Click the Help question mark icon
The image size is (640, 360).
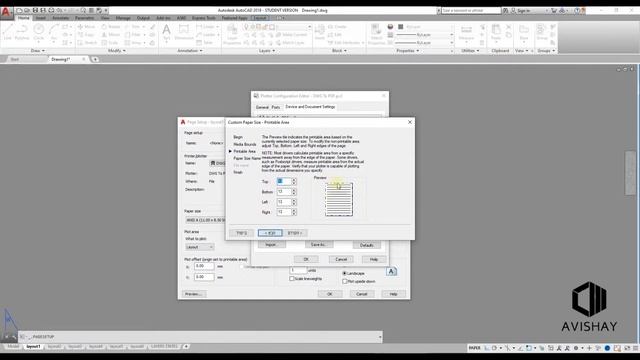tap(577, 11)
